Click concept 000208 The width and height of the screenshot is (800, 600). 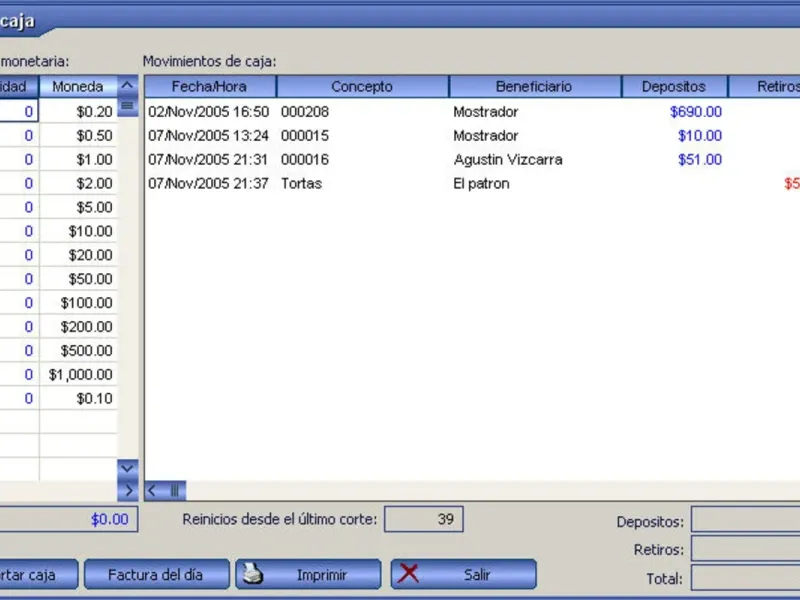(x=305, y=112)
